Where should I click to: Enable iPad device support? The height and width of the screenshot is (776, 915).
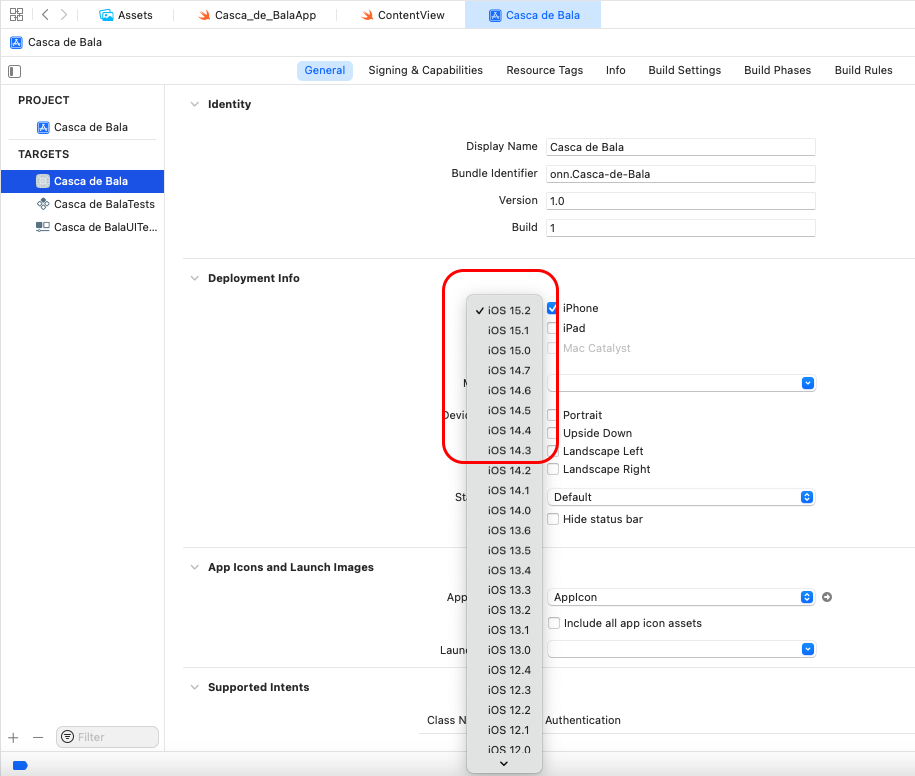pos(551,328)
